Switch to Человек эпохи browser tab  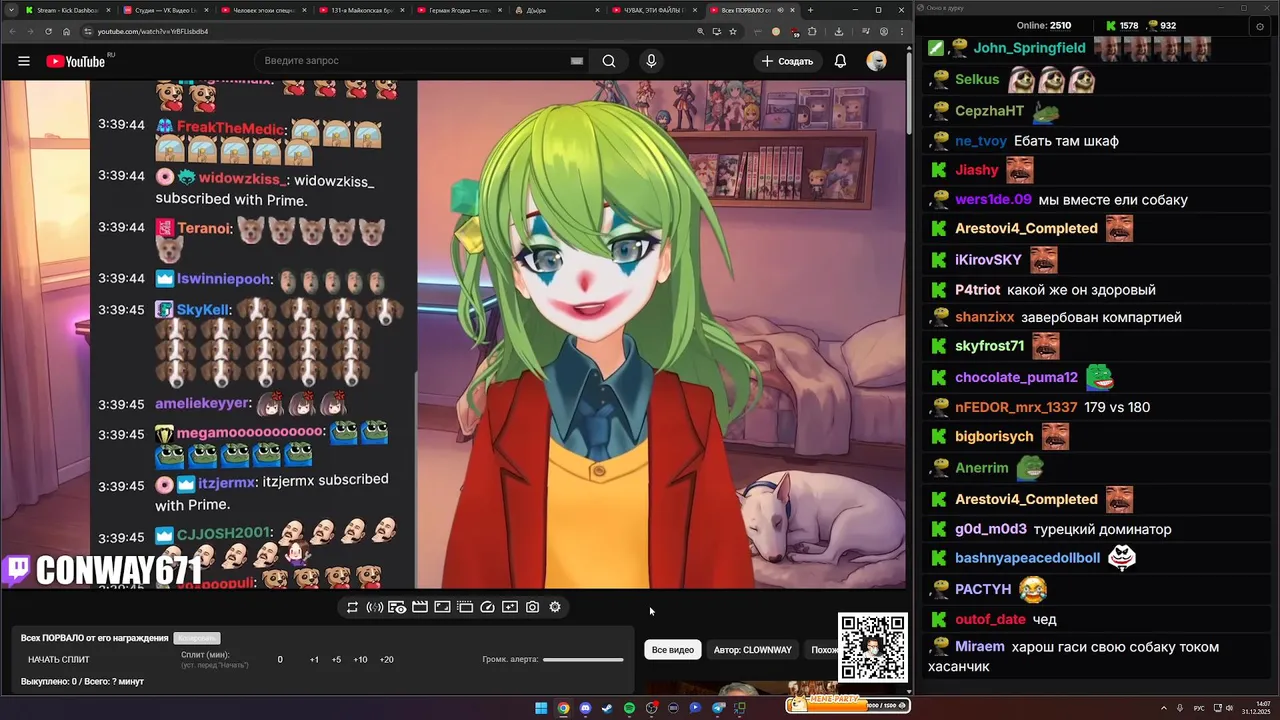tap(262, 10)
